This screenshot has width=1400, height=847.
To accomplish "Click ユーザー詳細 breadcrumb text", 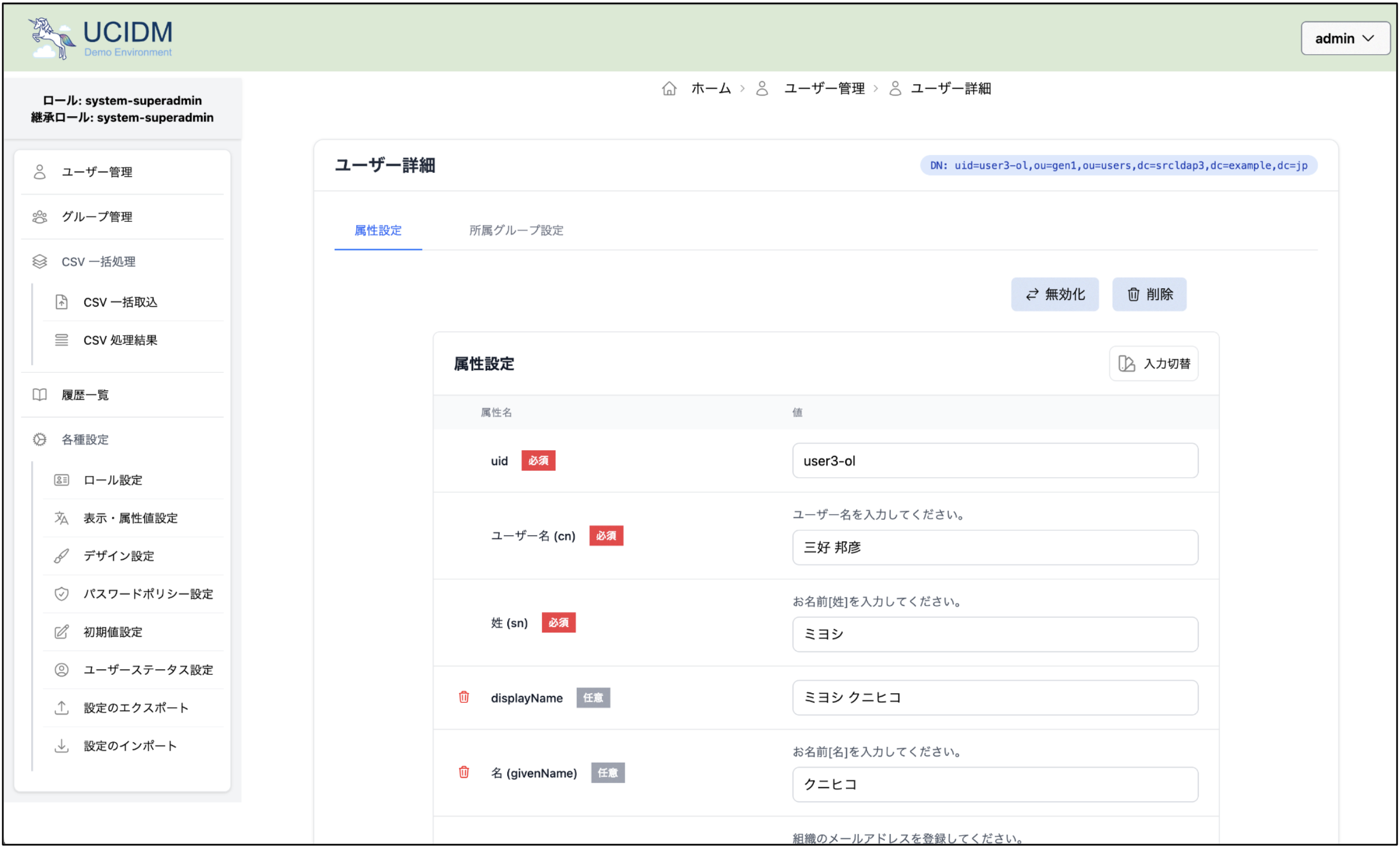I will pos(950,88).
